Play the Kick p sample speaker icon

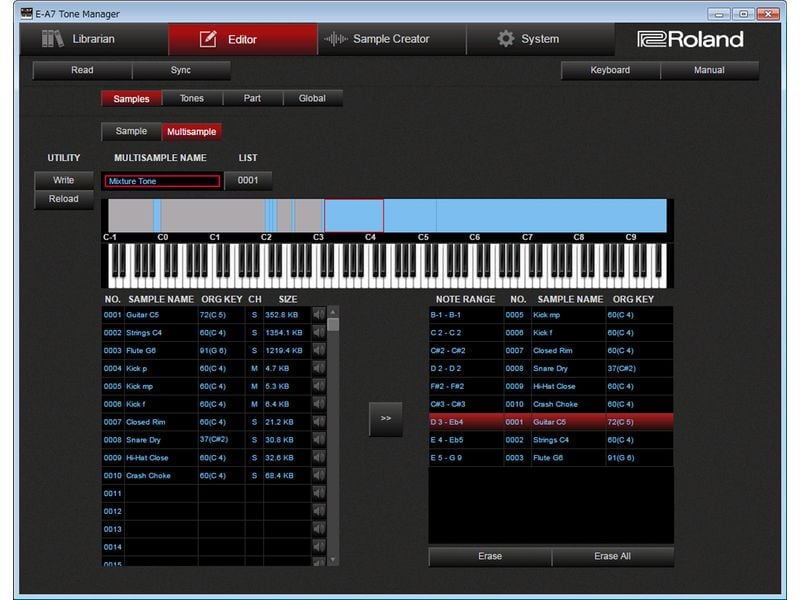(x=319, y=368)
